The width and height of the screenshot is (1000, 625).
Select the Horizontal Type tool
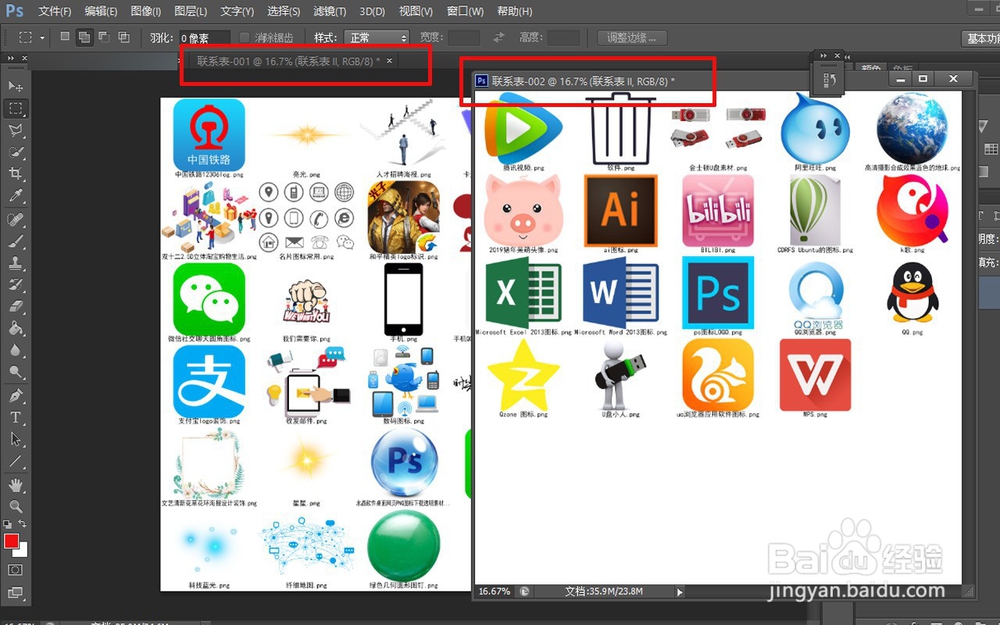click(x=15, y=418)
